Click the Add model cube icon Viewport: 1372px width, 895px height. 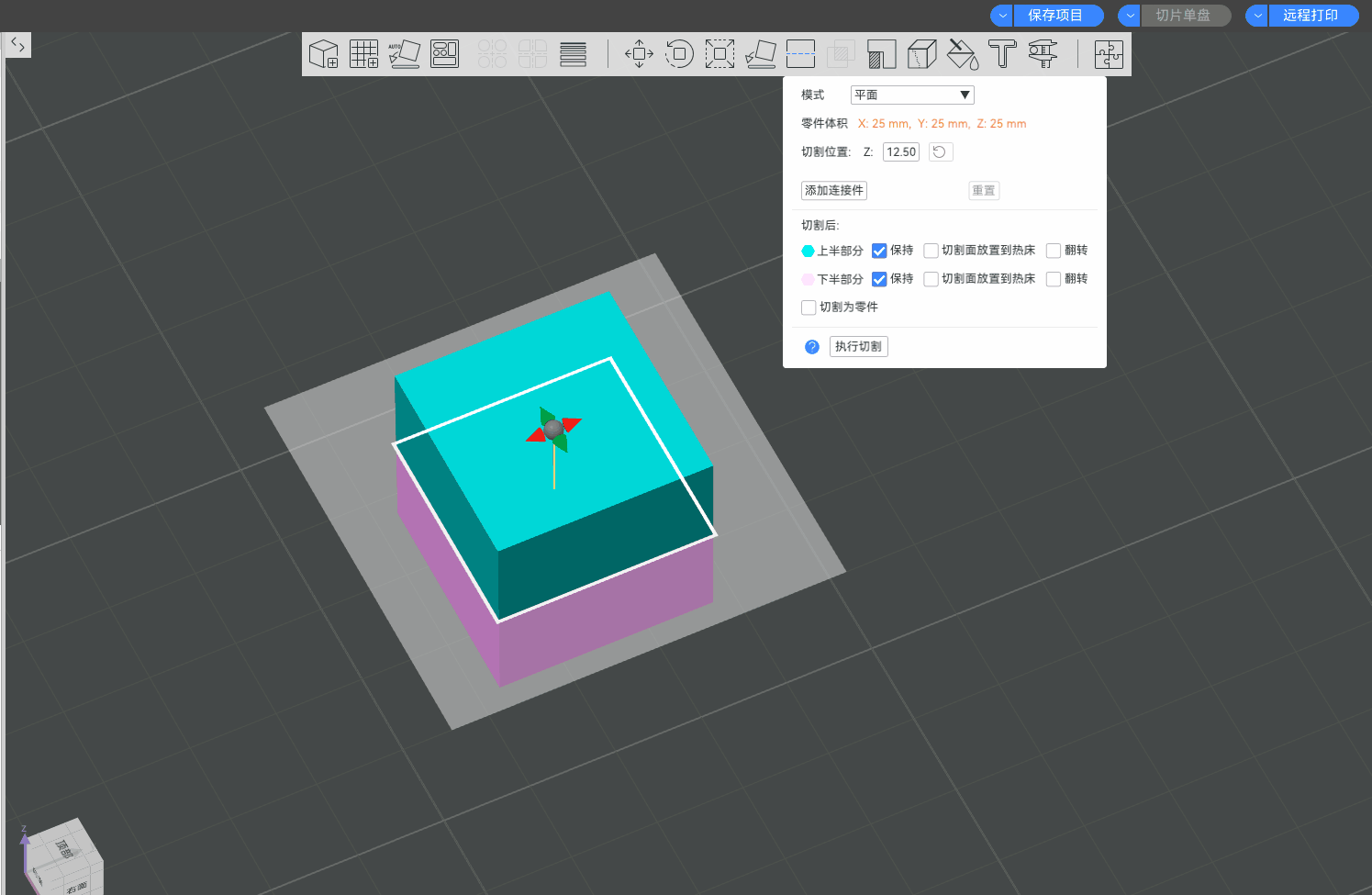click(323, 54)
